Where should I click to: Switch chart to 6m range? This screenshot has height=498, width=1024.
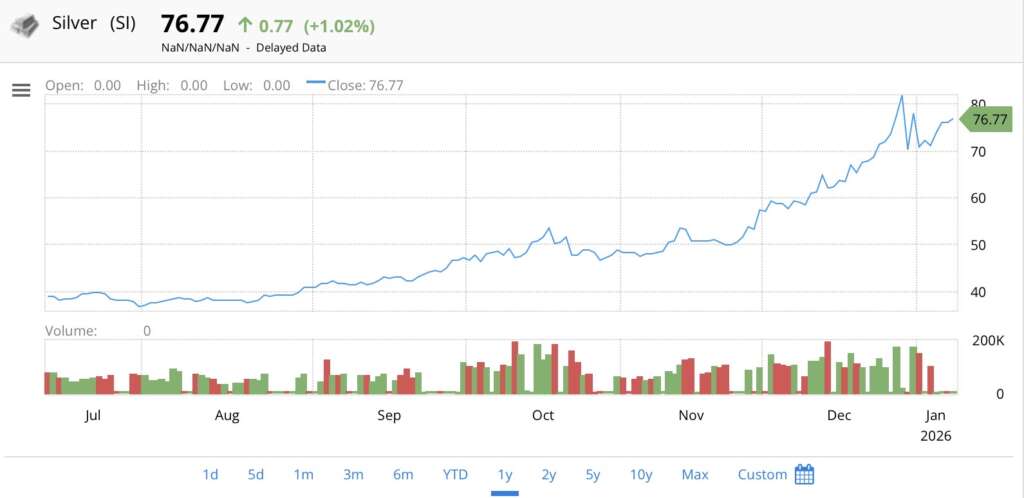click(403, 474)
